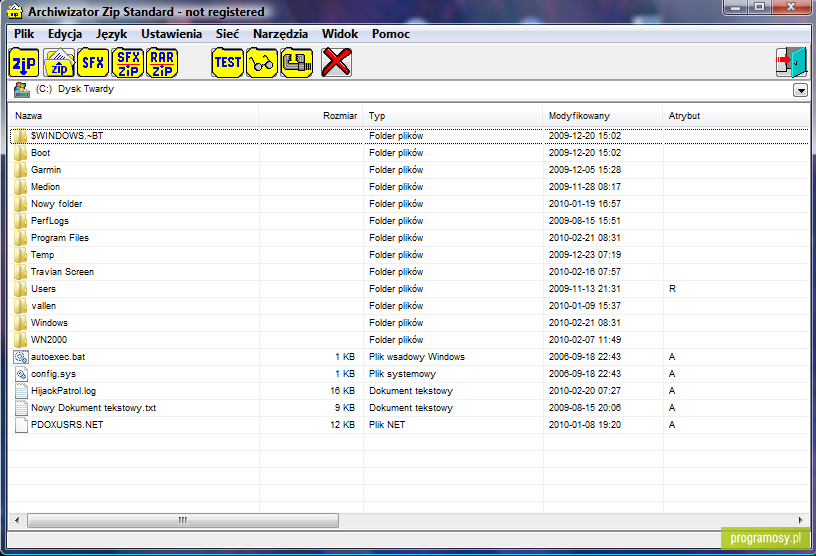Click the Plik wsadowy Windows type cell
Image resolution: width=816 pixels, height=556 pixels.
417,357
